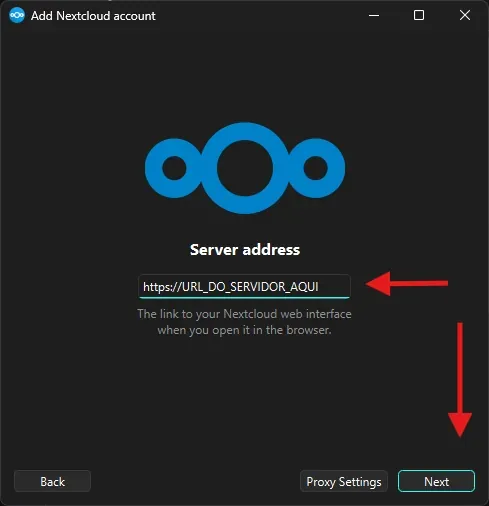Return to the previous step with Back
This screenshot has width=489, height=506.
[x=52, y=481]
